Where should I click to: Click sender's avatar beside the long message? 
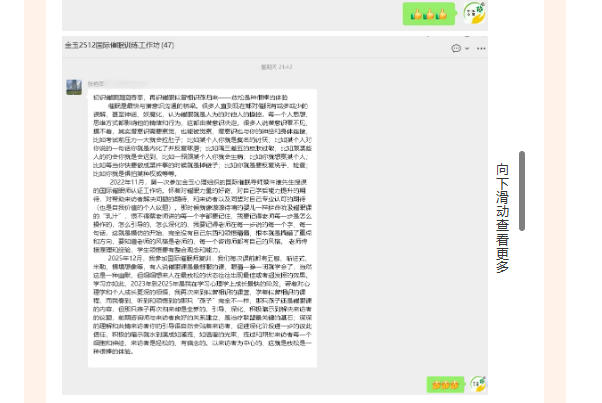[74, 87]
